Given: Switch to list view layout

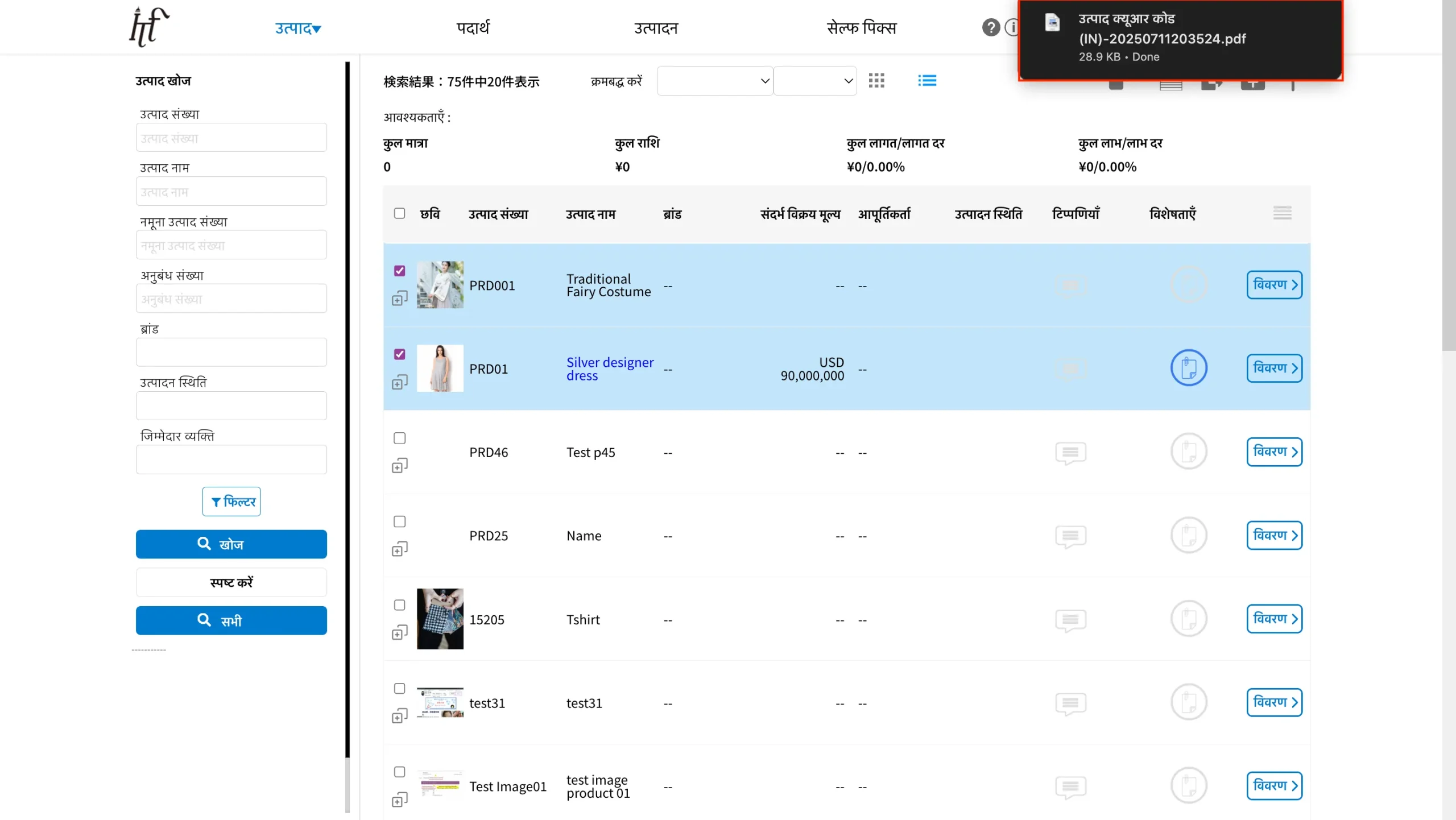Looking at the screenshot, I should (x=927, y=81).
